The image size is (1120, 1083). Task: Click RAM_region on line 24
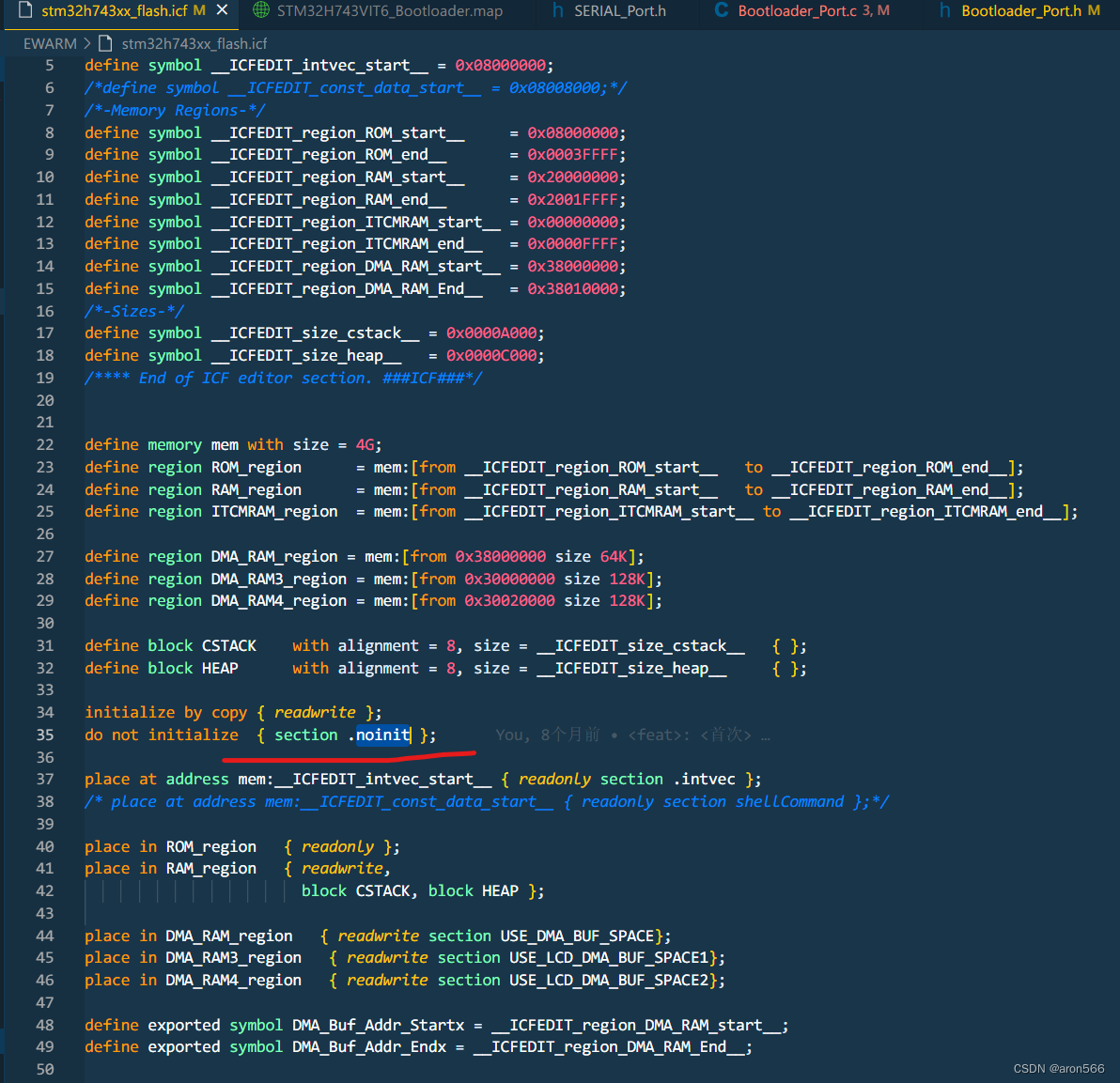pyautogui.click(x=256, y=489)
